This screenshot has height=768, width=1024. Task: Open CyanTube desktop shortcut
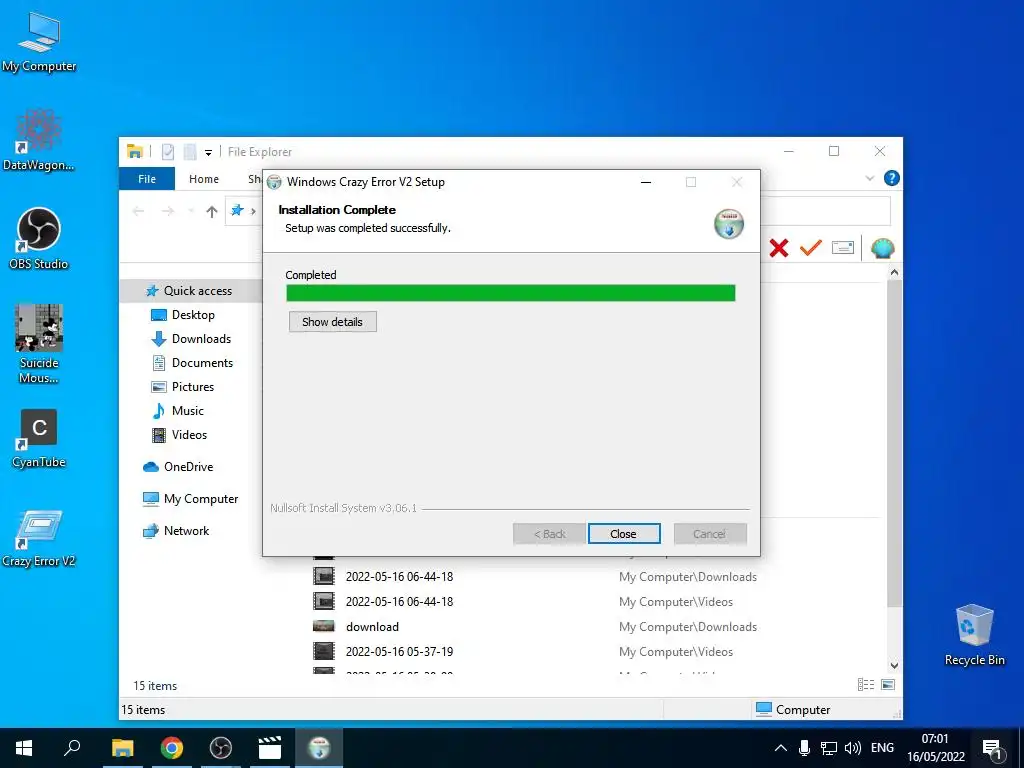tap(39, 439)
